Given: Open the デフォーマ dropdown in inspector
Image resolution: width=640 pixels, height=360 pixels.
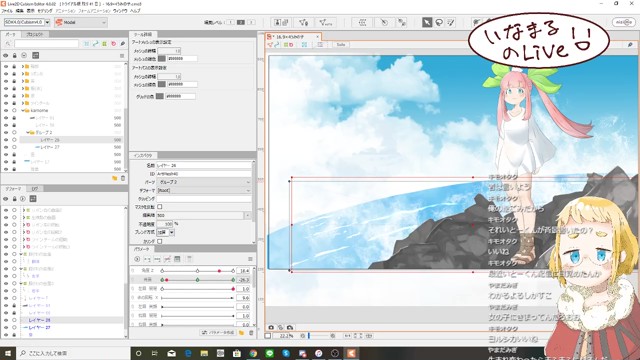Looking at the screenshot, I should pos(204,190).
